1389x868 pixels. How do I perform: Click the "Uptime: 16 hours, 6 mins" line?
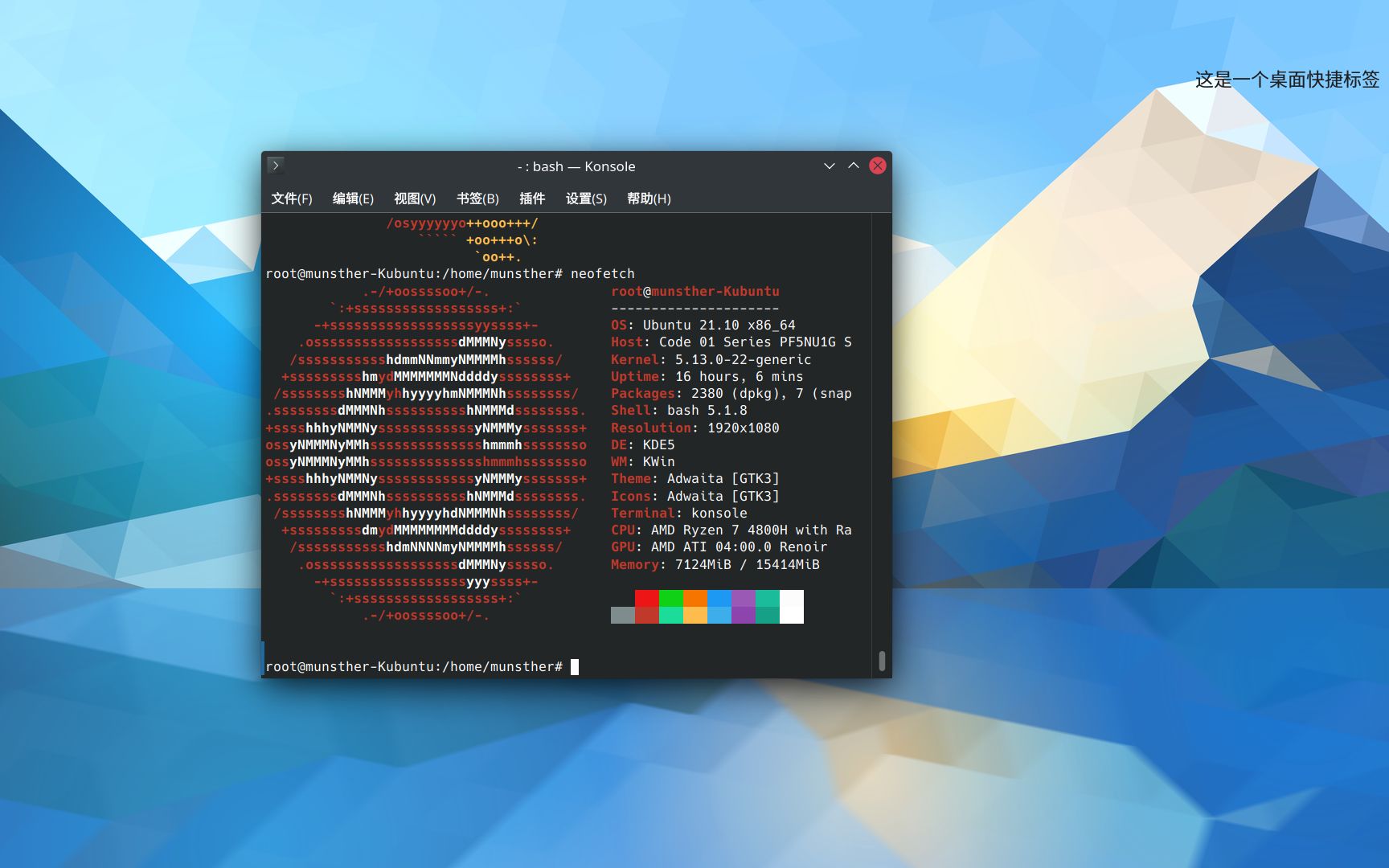pyautogui.click(x=707, y=377)
